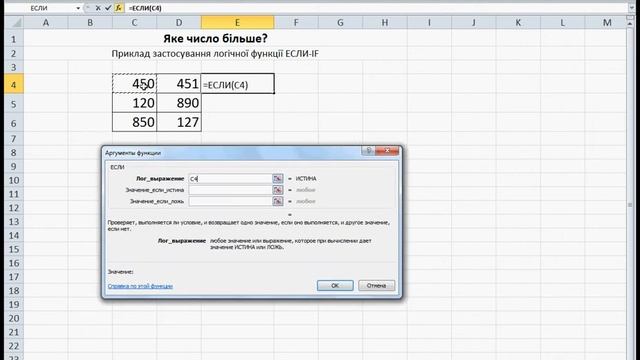Click the scroll-up arrow of vertical scrollbar
Viewport: 640px width, 360px height.
pyautogui.click(x=630, y=24)
